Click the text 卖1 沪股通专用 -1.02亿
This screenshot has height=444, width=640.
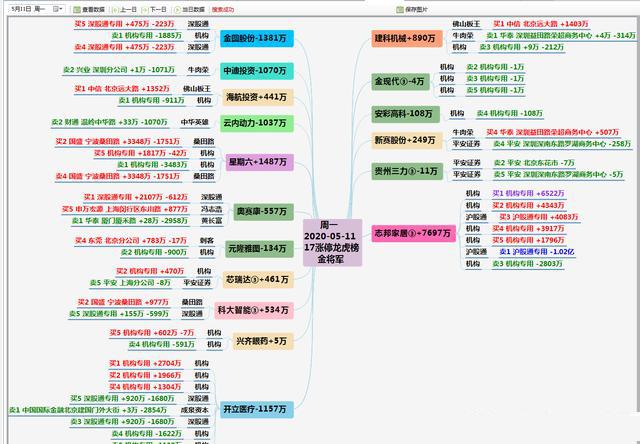coord(537,252)
